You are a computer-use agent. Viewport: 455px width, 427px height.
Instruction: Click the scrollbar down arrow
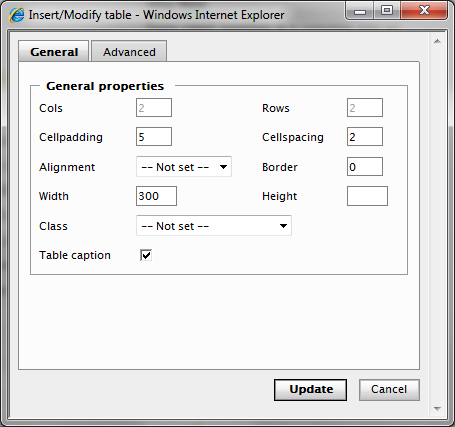(x=437, y=409)
